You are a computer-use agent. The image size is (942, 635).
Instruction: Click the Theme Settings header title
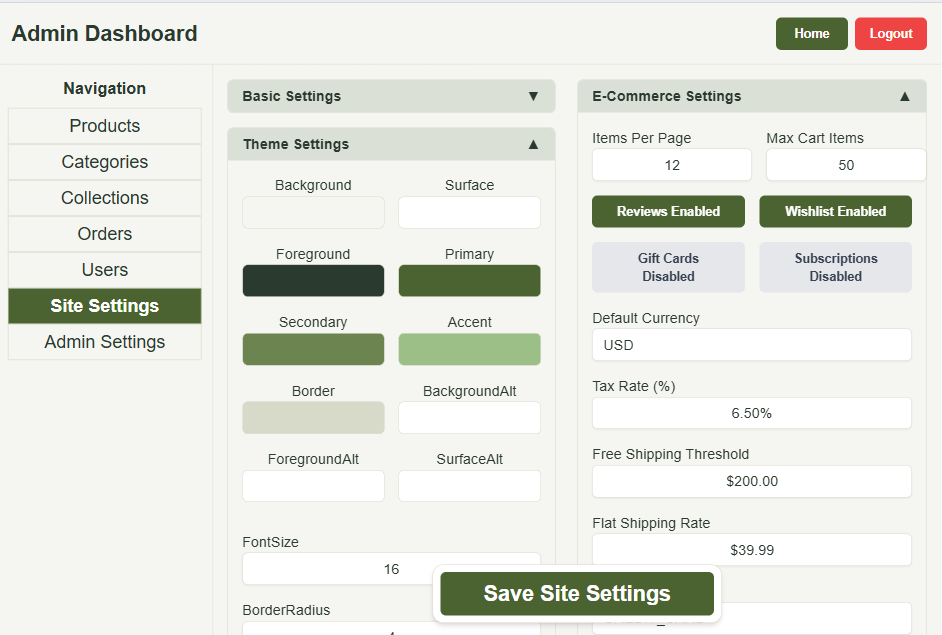pos(296,144)
